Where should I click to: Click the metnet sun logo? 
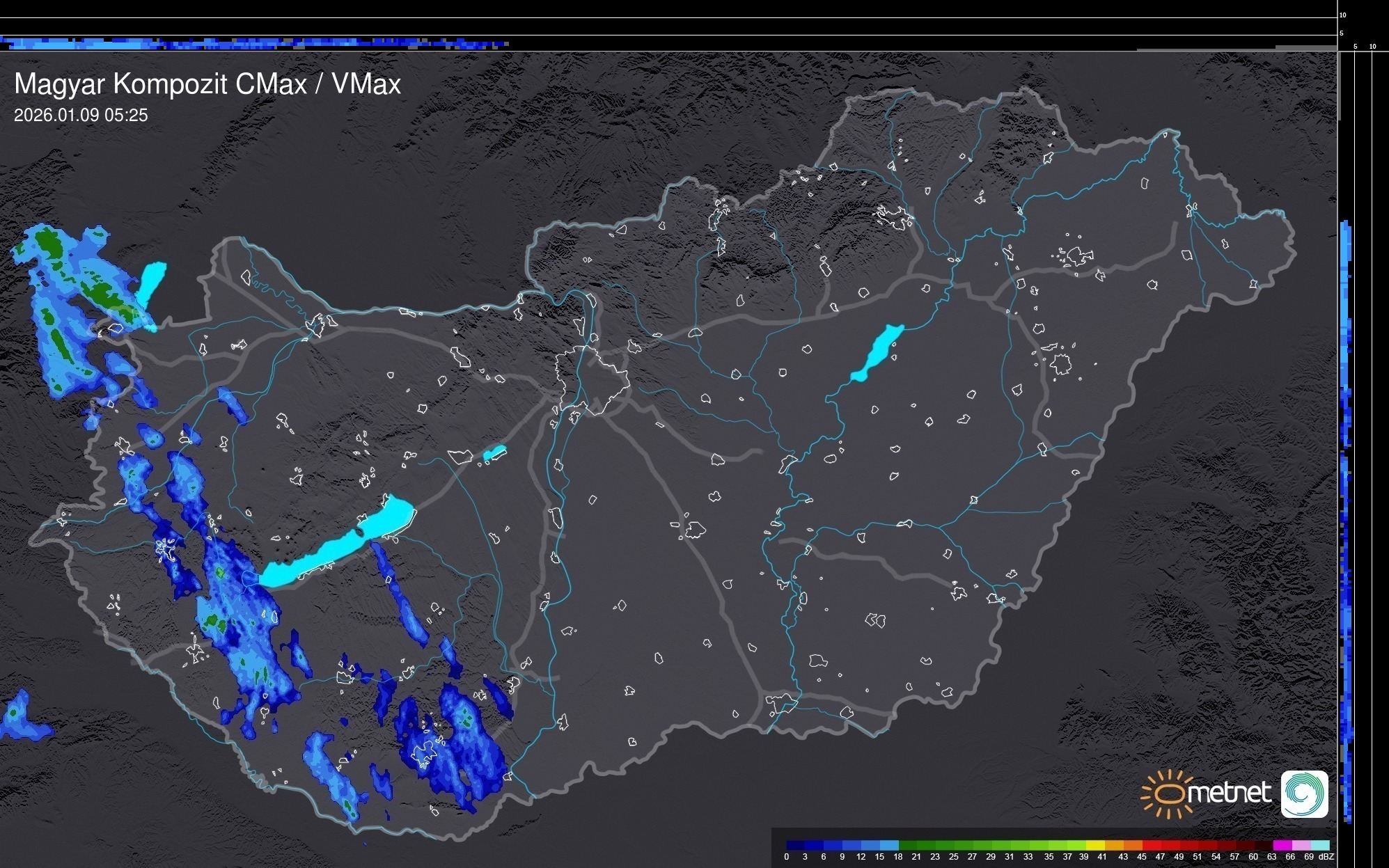tap(1166, 794)
